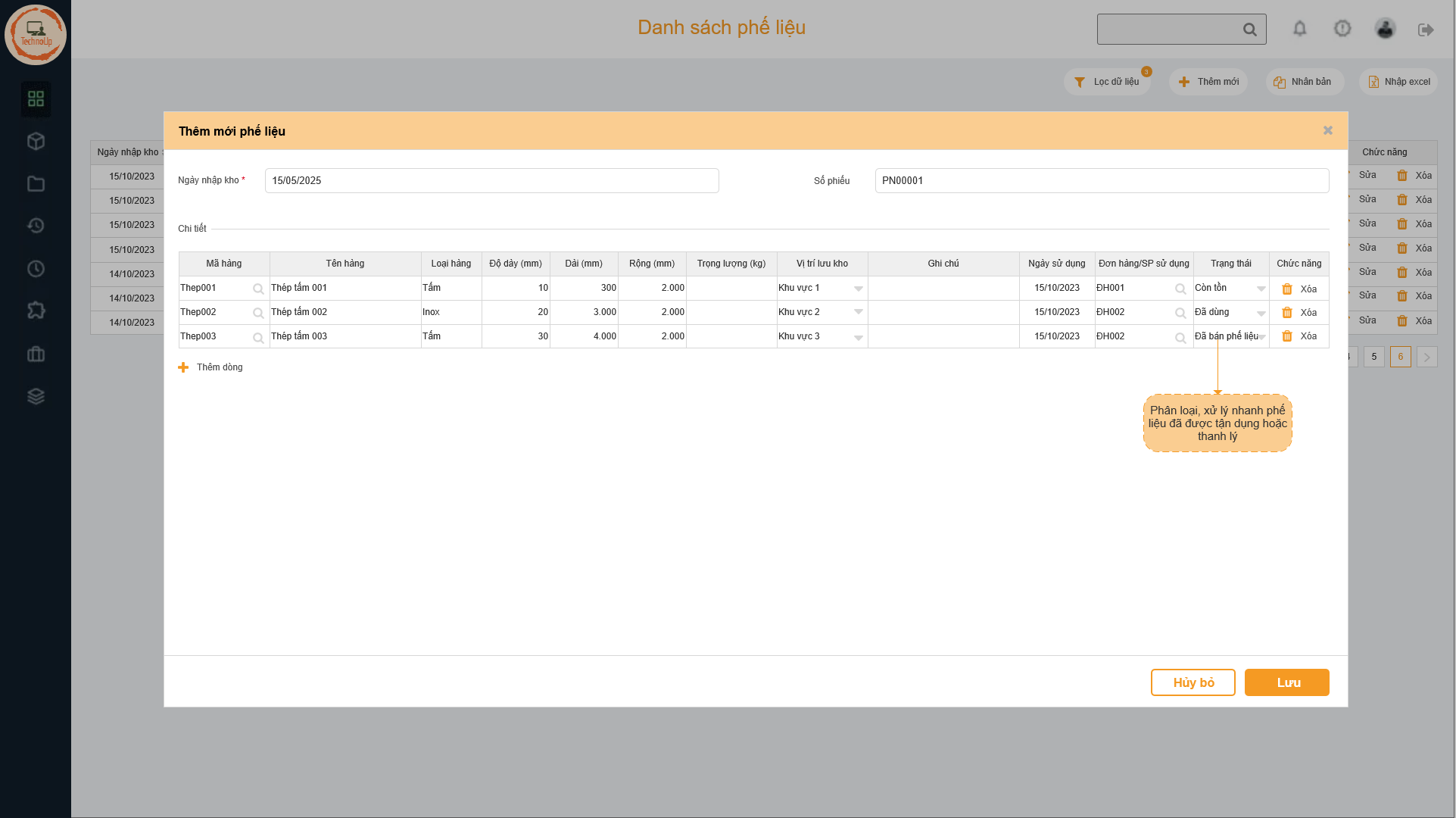Screen dimensions: 1456x818
Task: Open the Khu vực 3 location dropdown
Action: 858,337
